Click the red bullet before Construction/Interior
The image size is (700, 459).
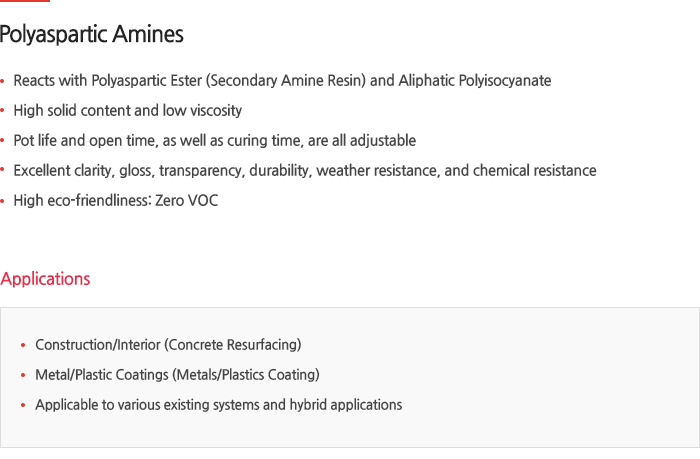pyautogui.click(x=23, y=345)
